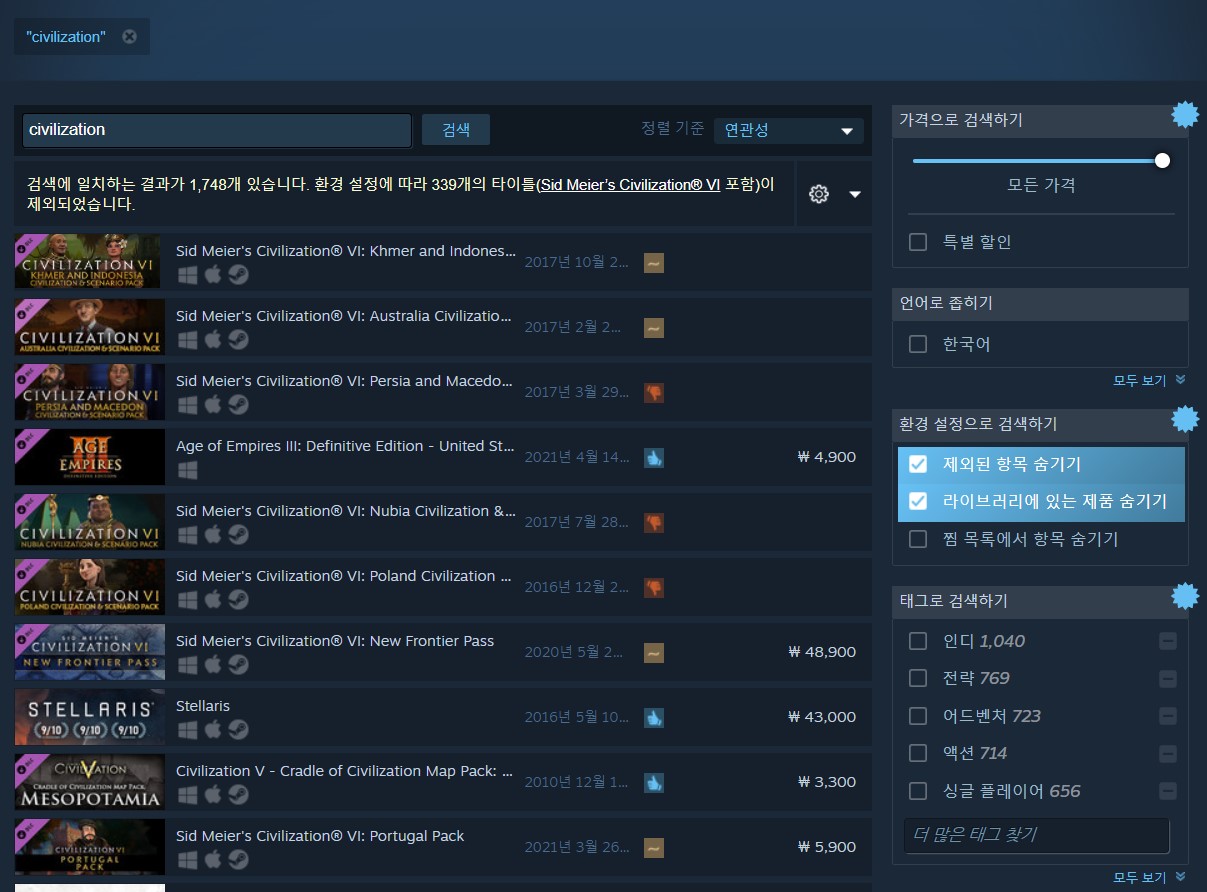Expand 모두 보기 under tag filter
Screen dimensions: 1207x892
[1149, 878]
